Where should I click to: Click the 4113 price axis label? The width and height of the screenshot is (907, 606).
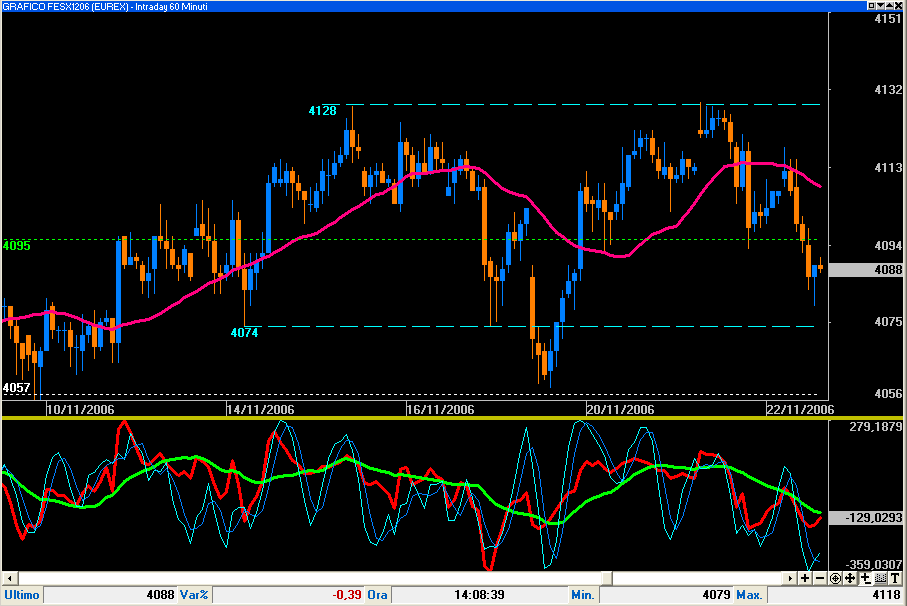point(888,168)
